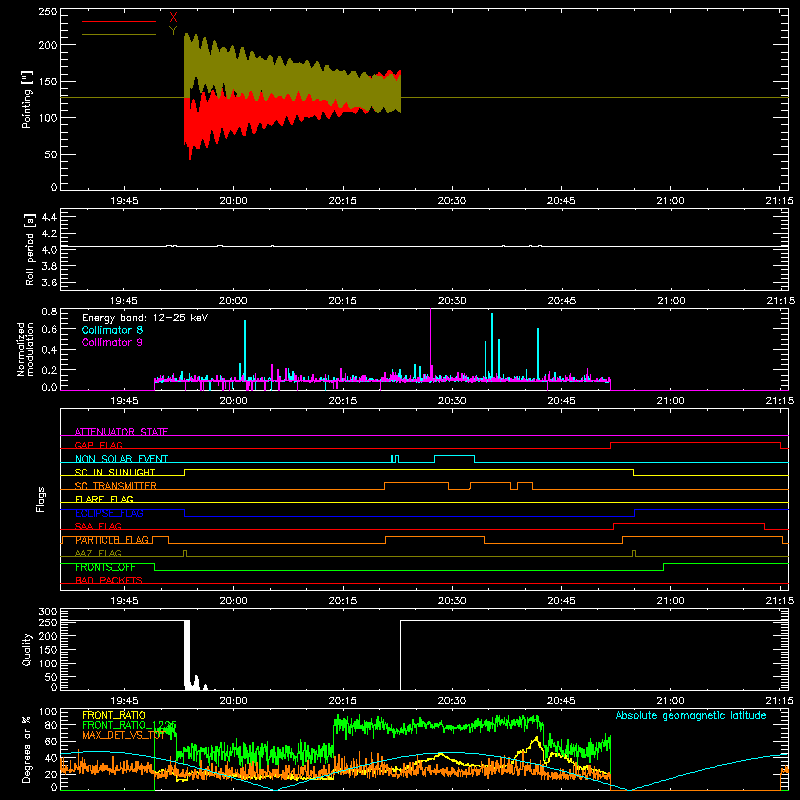Click the red X legend line
This screenshot has height=800, width=800.
[x=119, y=21]
